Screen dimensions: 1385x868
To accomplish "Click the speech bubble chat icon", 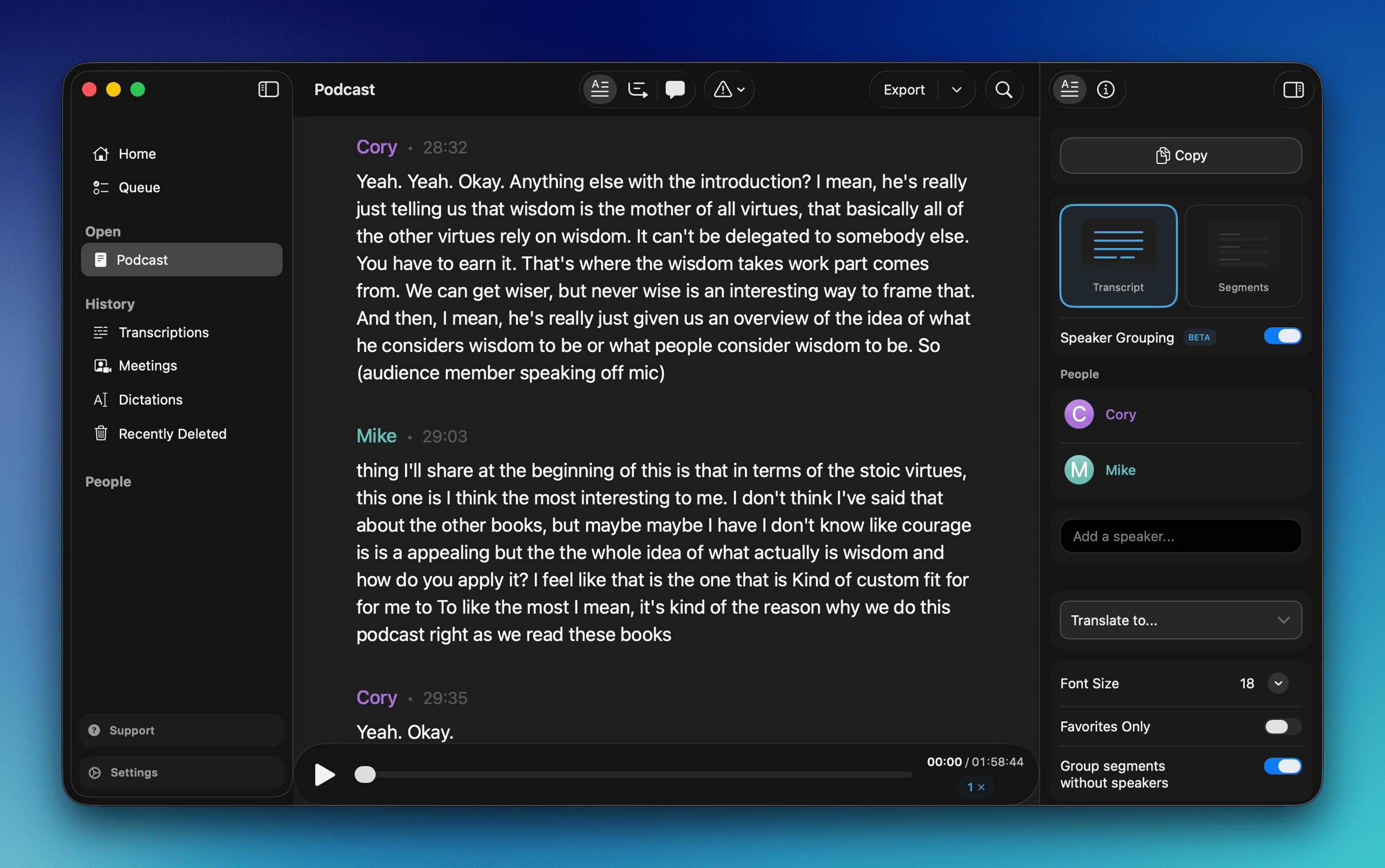I will 675,89.
